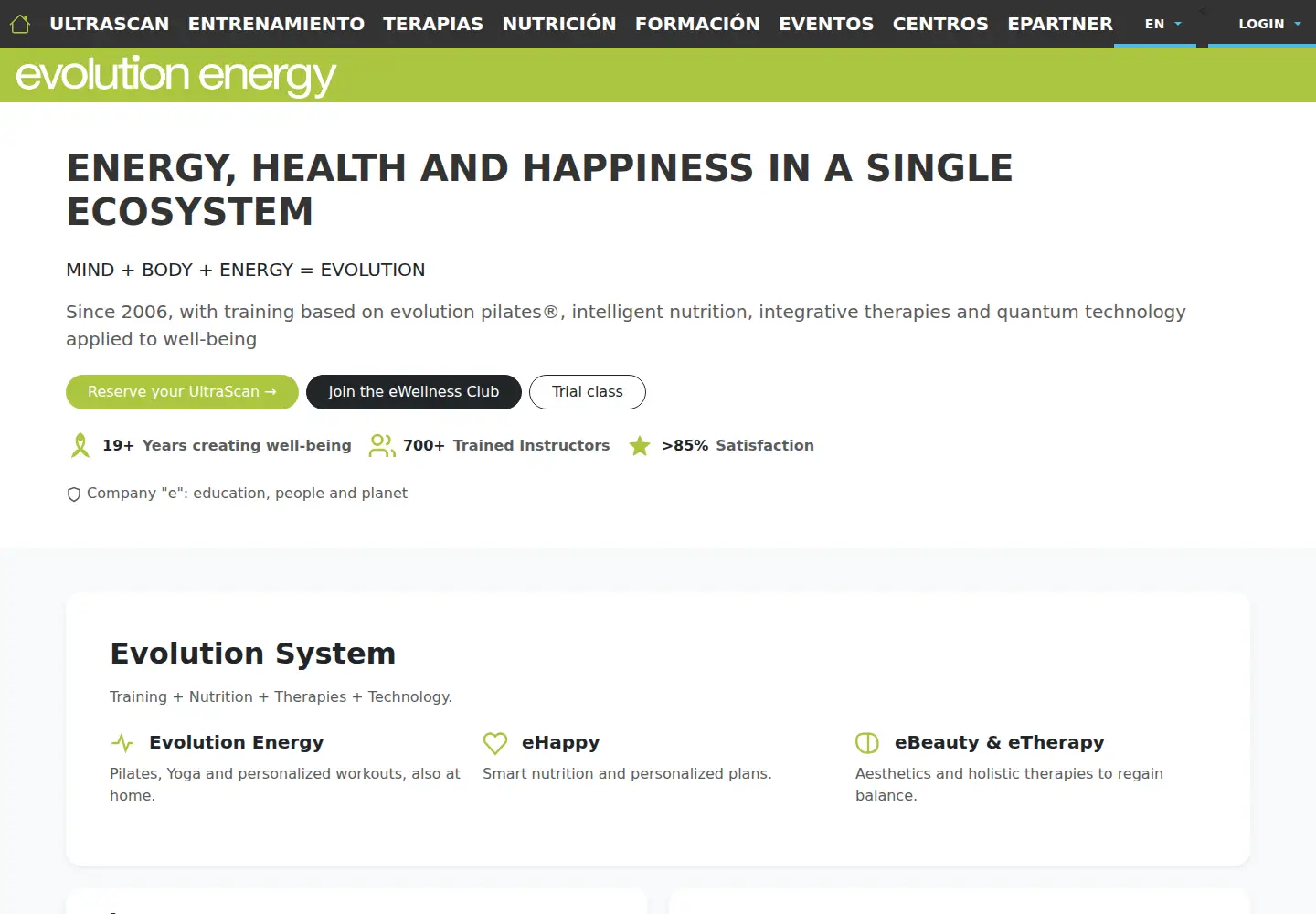1316x914 pixels.
Task: Click the ribbon icon beside 19+ Years
Action: click(x=80, y=445)
